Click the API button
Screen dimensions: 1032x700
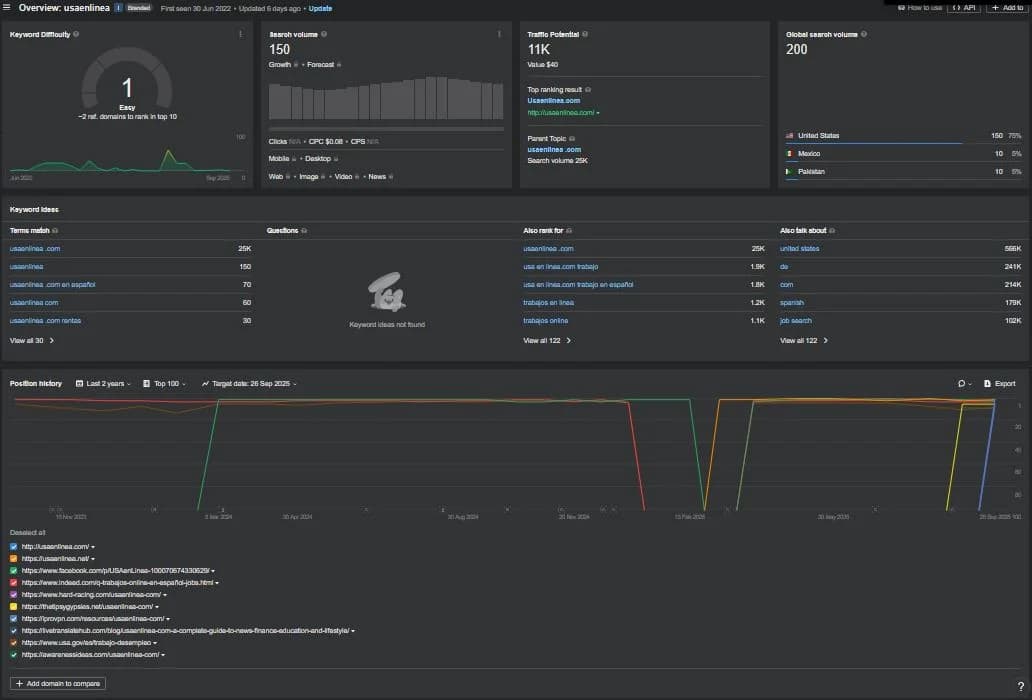tap(964, 7)
